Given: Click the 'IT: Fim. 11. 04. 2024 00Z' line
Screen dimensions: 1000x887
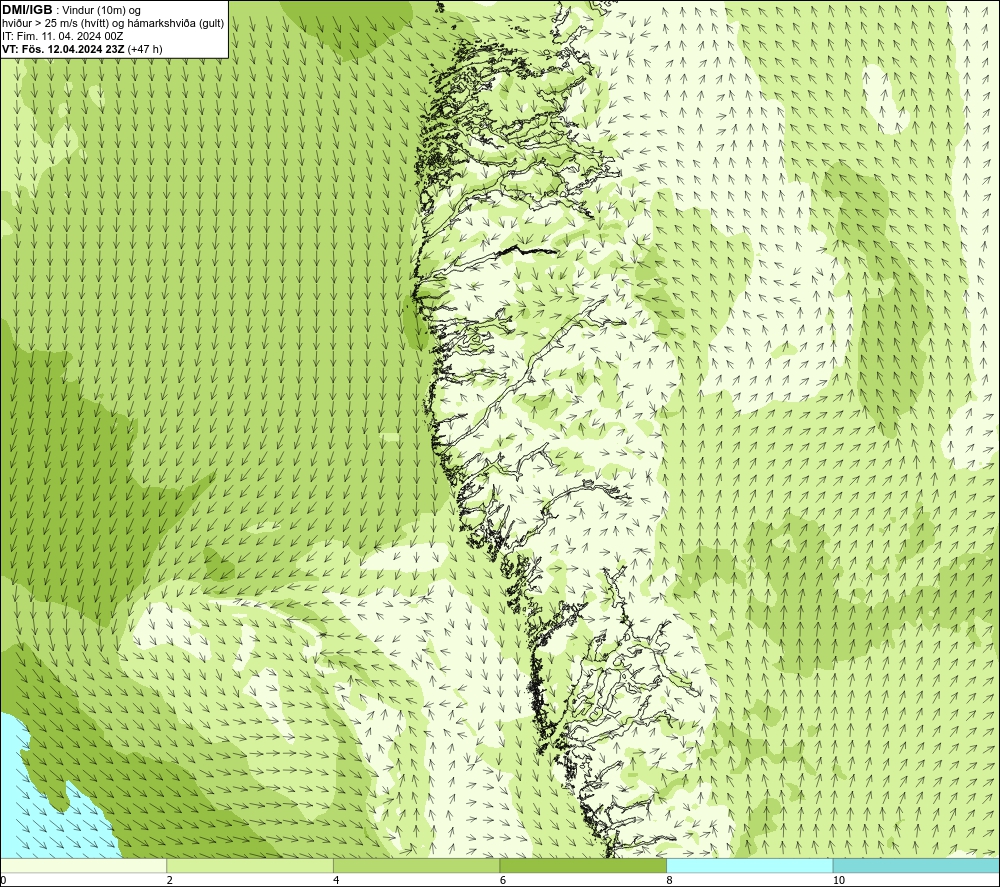Looking at the screenshot, I should (x=62, y=36).
